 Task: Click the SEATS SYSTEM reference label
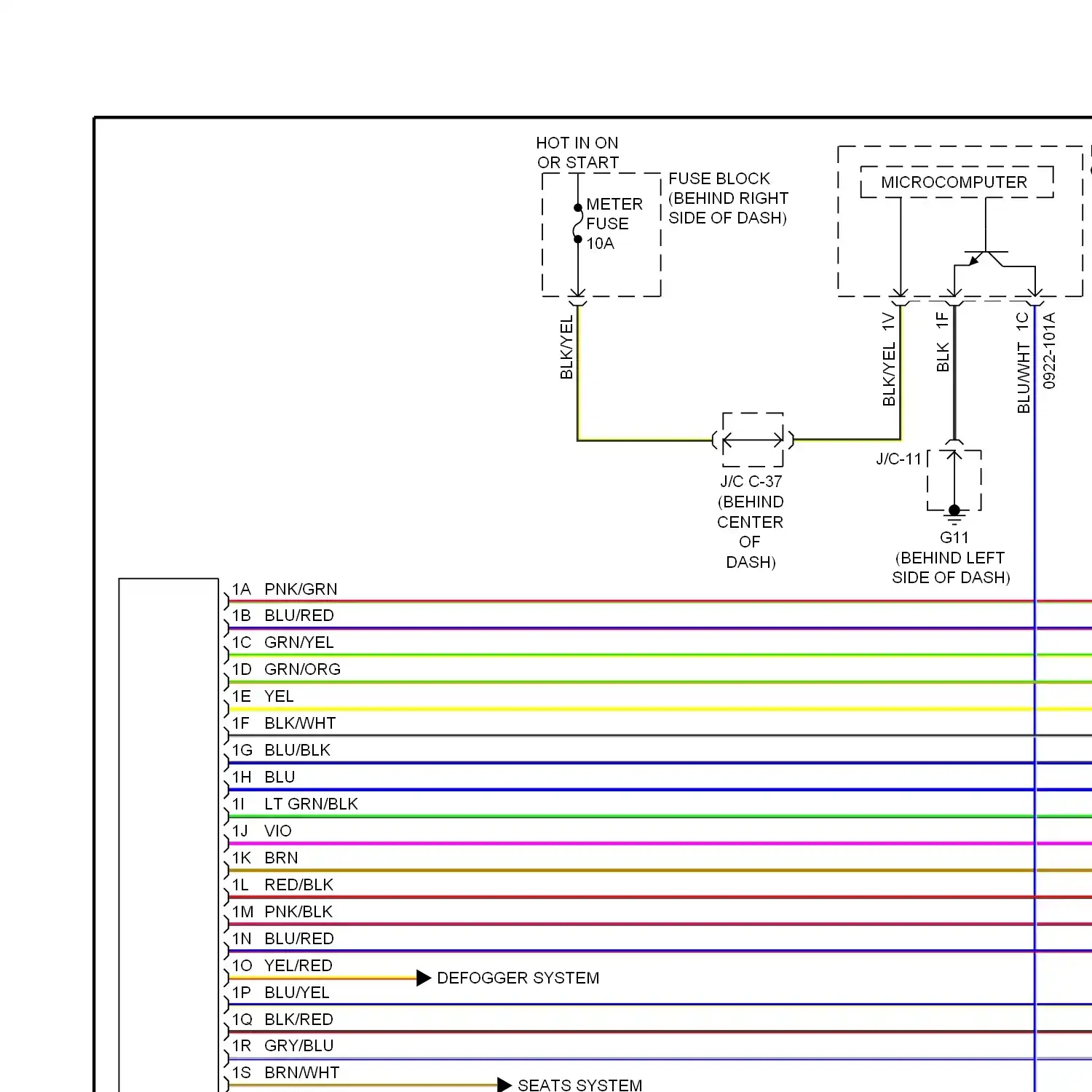[x=580, y=1085]
